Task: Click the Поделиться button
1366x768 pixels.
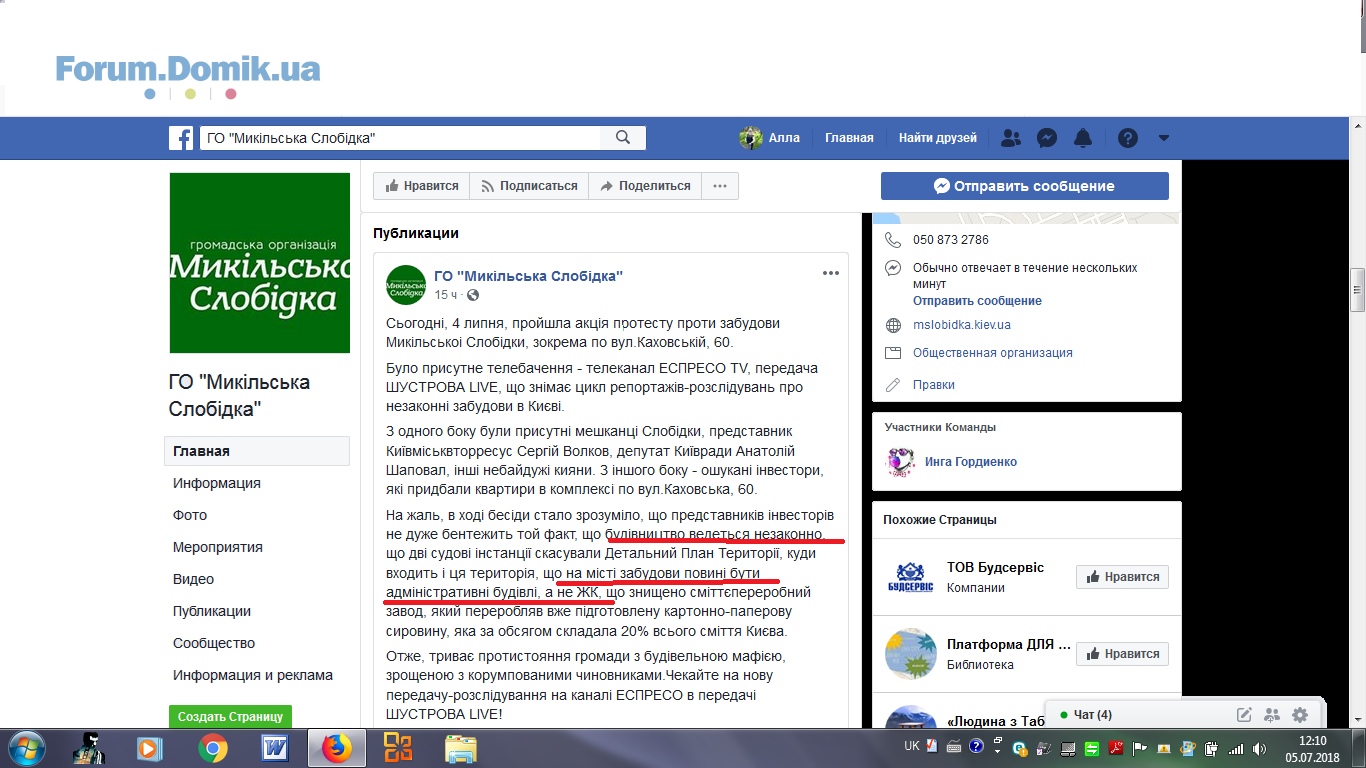Action: pos(645,186)
